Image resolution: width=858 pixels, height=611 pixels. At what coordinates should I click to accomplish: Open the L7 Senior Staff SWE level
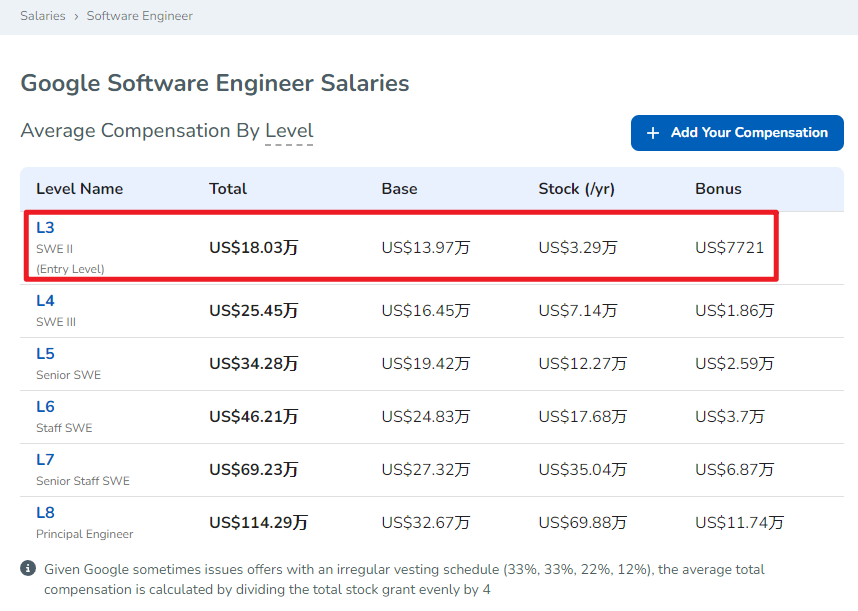(45, 460)
